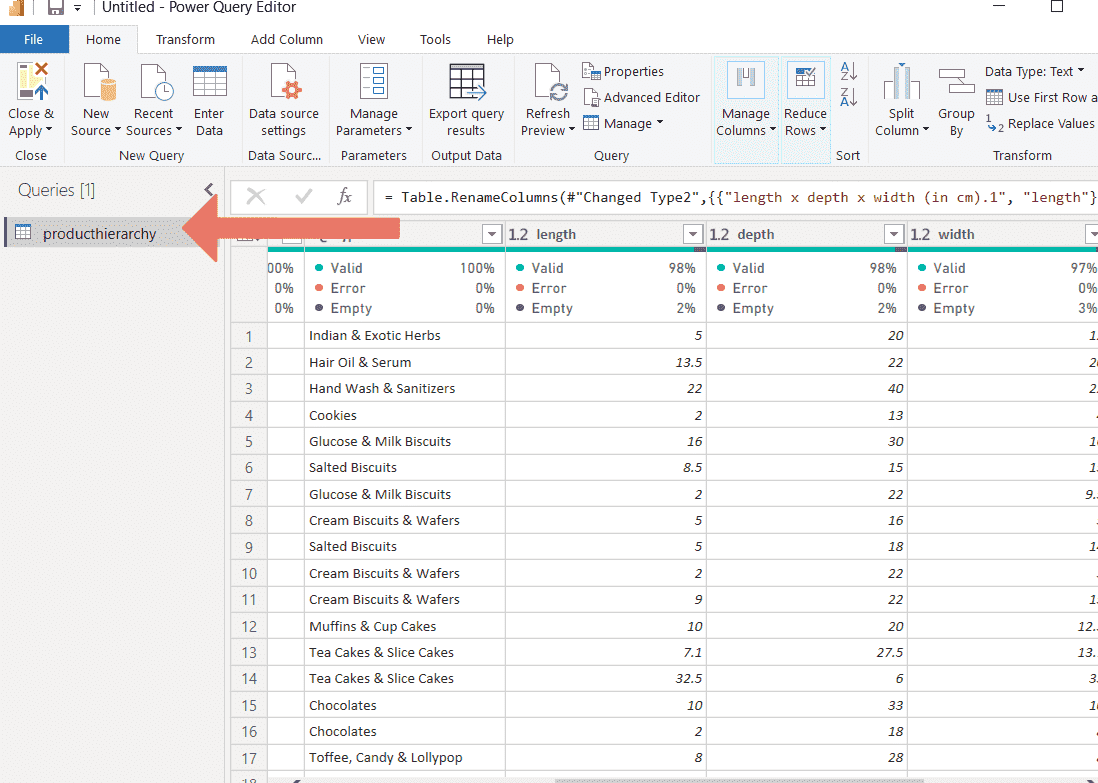
Task: Open the length column filter dropdown
Action: pyautogui.click(x=693, y=234)
